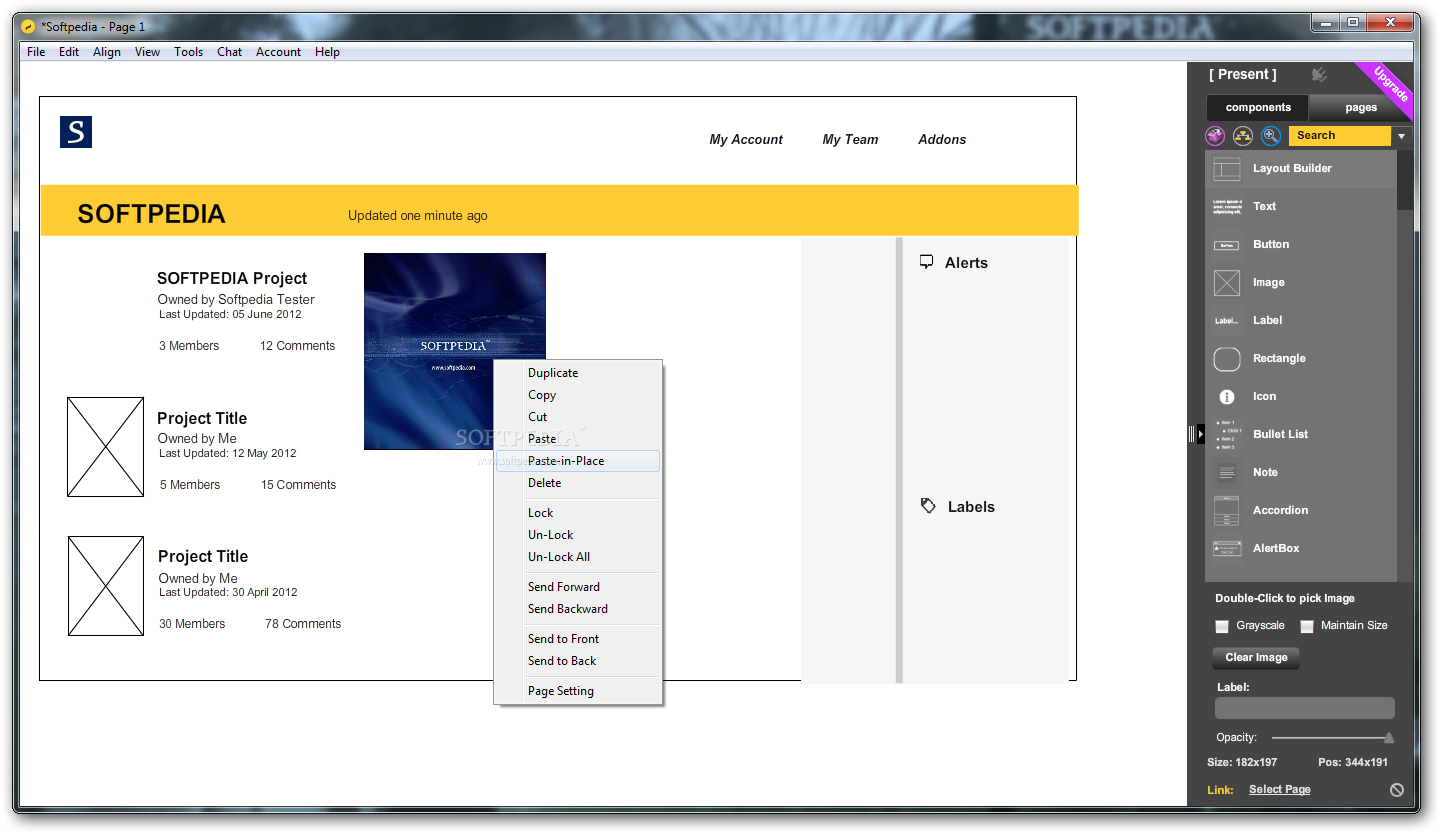The height and width of the screenshot is (834, 1441).
Task: Switch to the pages tab
Action: coord(1360,107)
